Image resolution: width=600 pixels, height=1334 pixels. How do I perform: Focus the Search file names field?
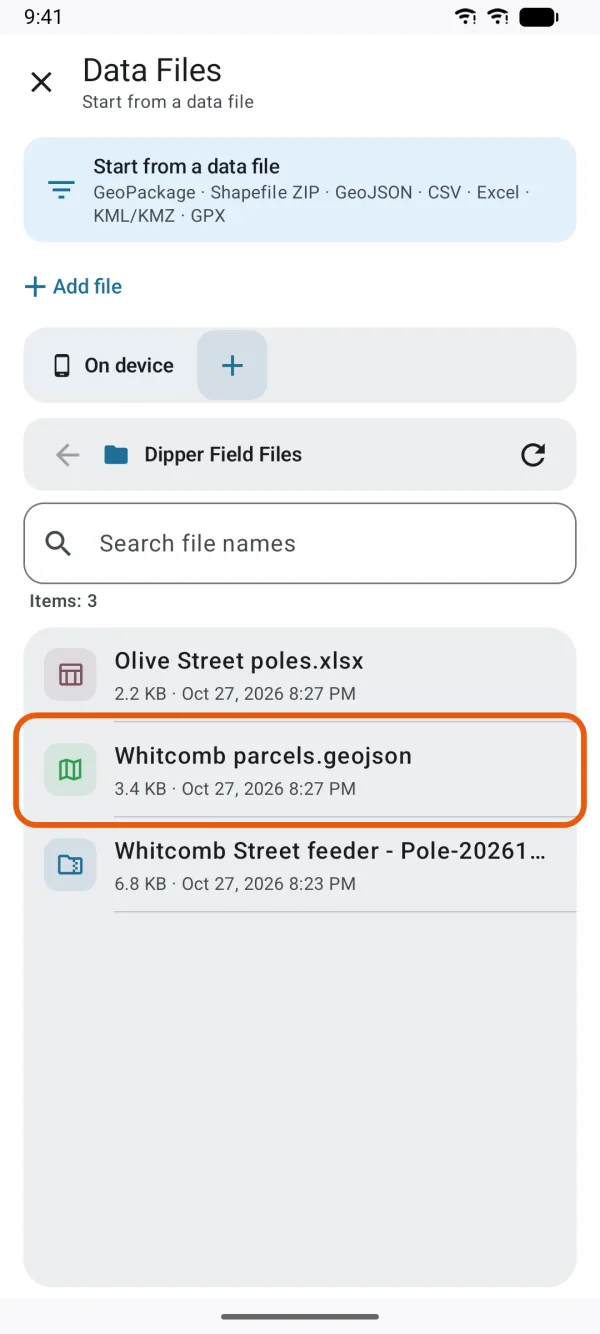point(300,543)
